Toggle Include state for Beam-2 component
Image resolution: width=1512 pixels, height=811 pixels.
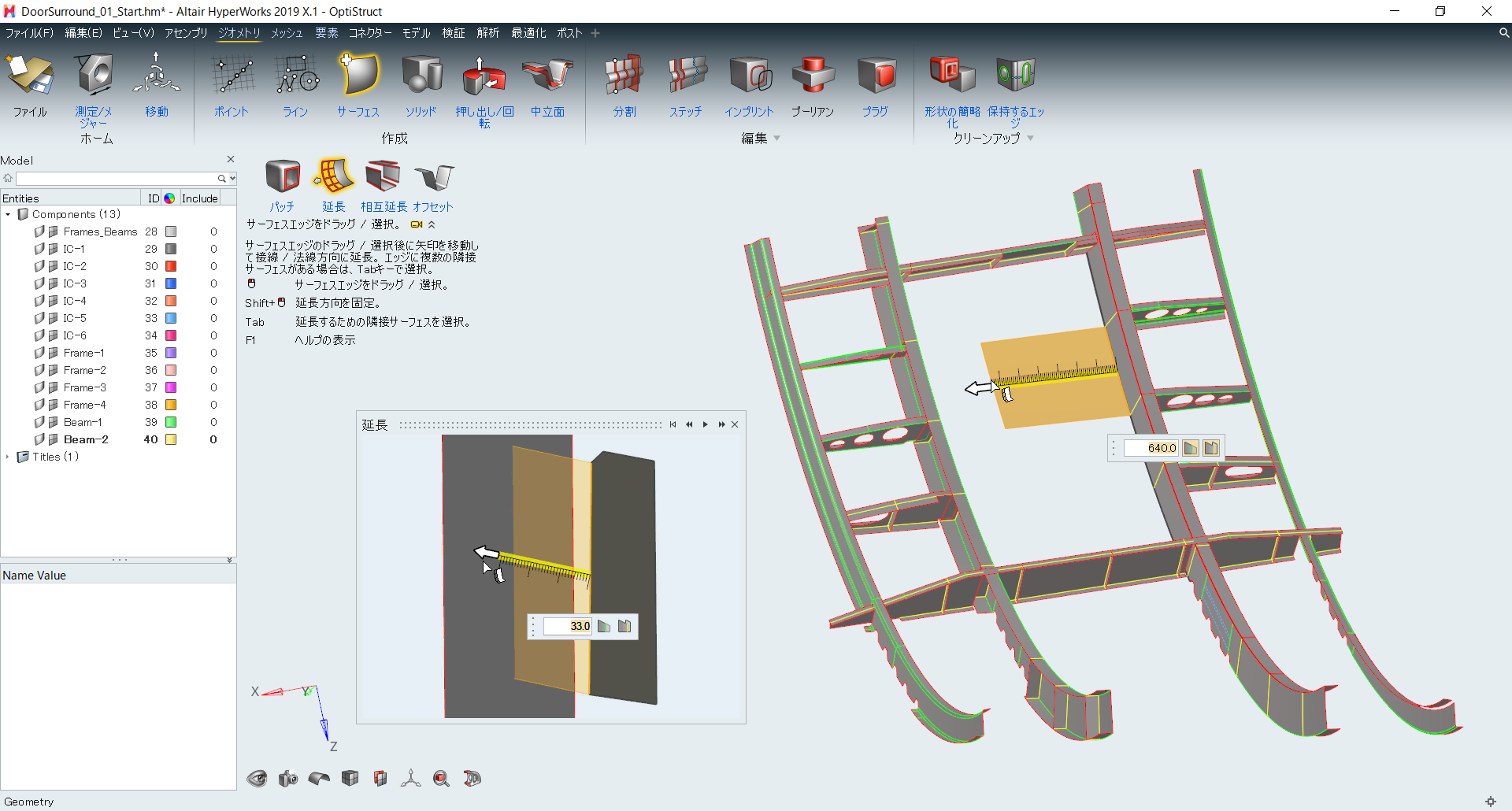pos(213,439)
